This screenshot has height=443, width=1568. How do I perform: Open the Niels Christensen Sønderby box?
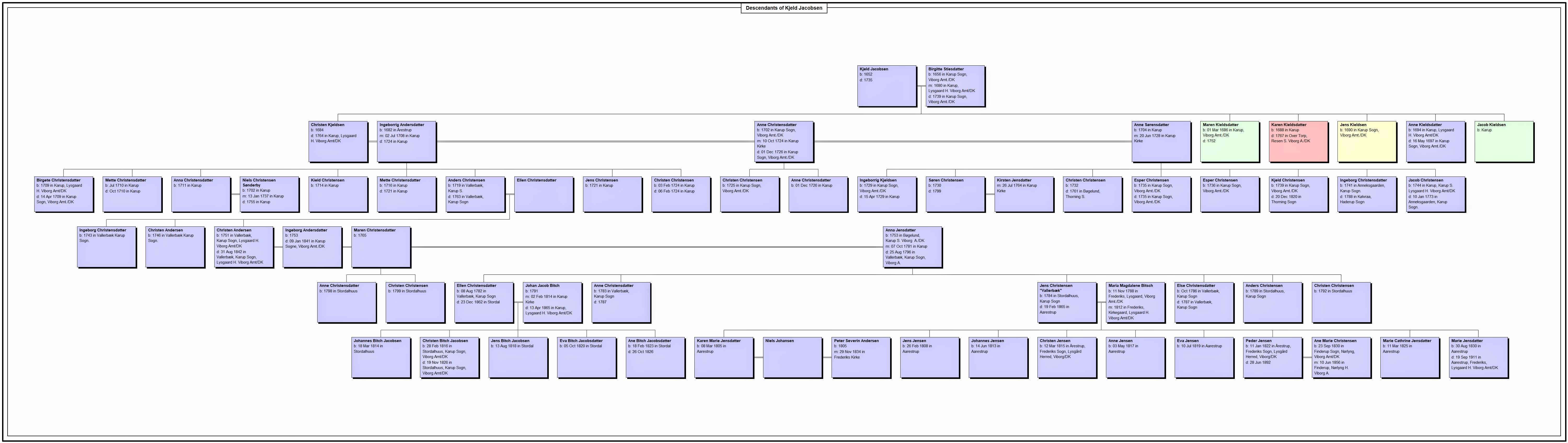click(269, 194)
